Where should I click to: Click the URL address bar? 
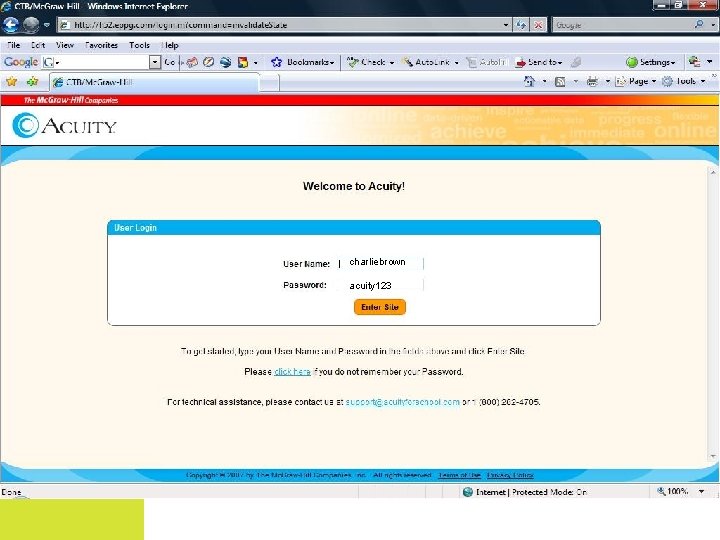pyautogui.click(x=280, y=25)
